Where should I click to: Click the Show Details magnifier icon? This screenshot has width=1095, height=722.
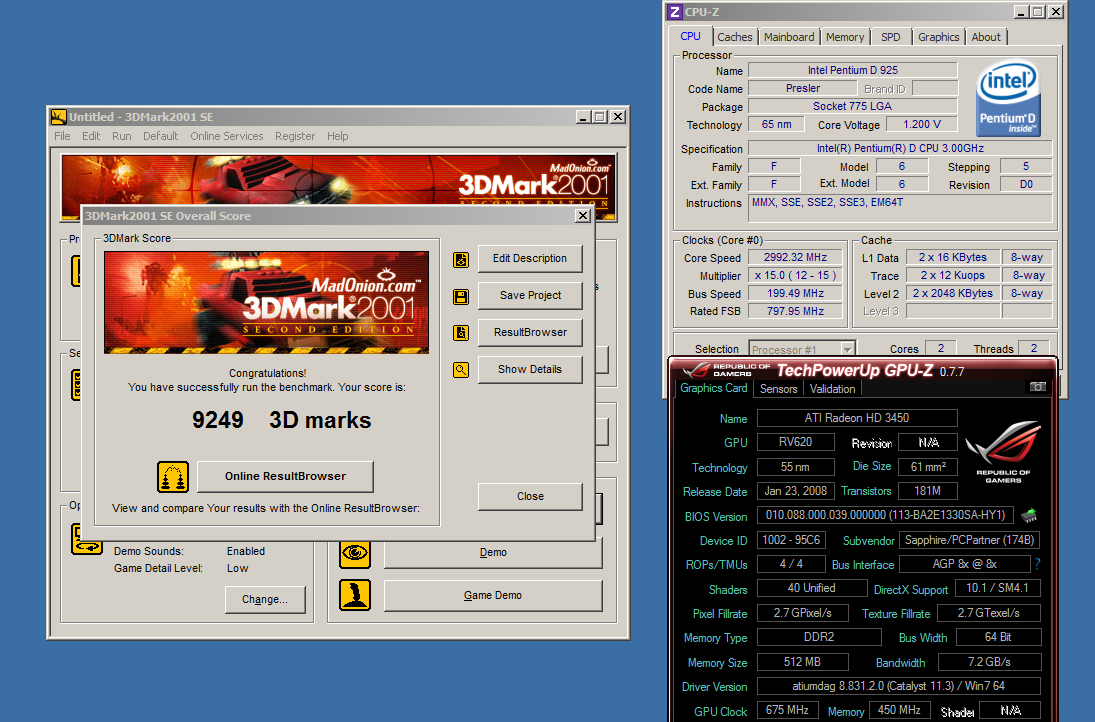click(x=461, y=369)
